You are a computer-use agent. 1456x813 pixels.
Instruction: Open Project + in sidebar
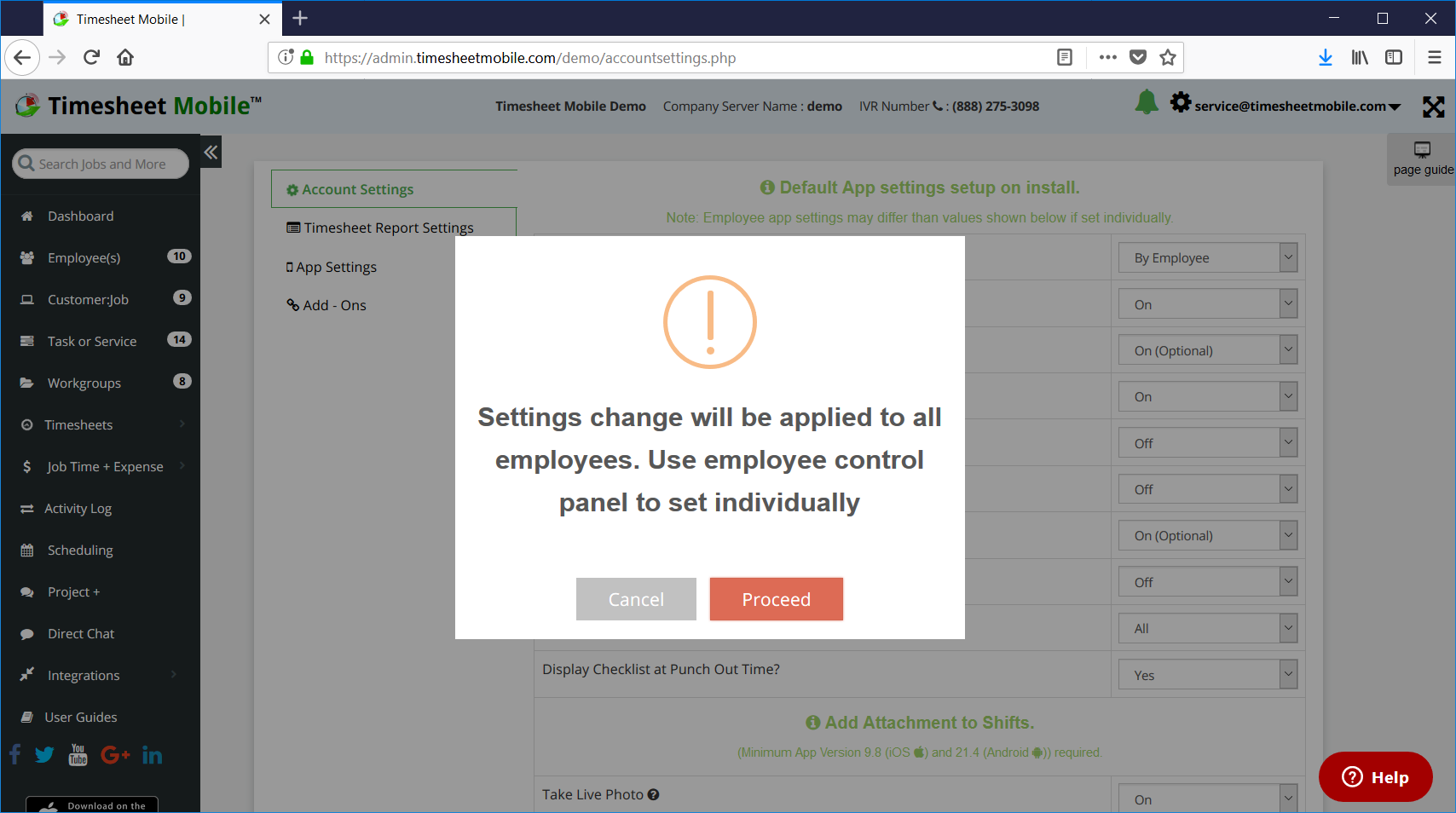tap(73, 592)
